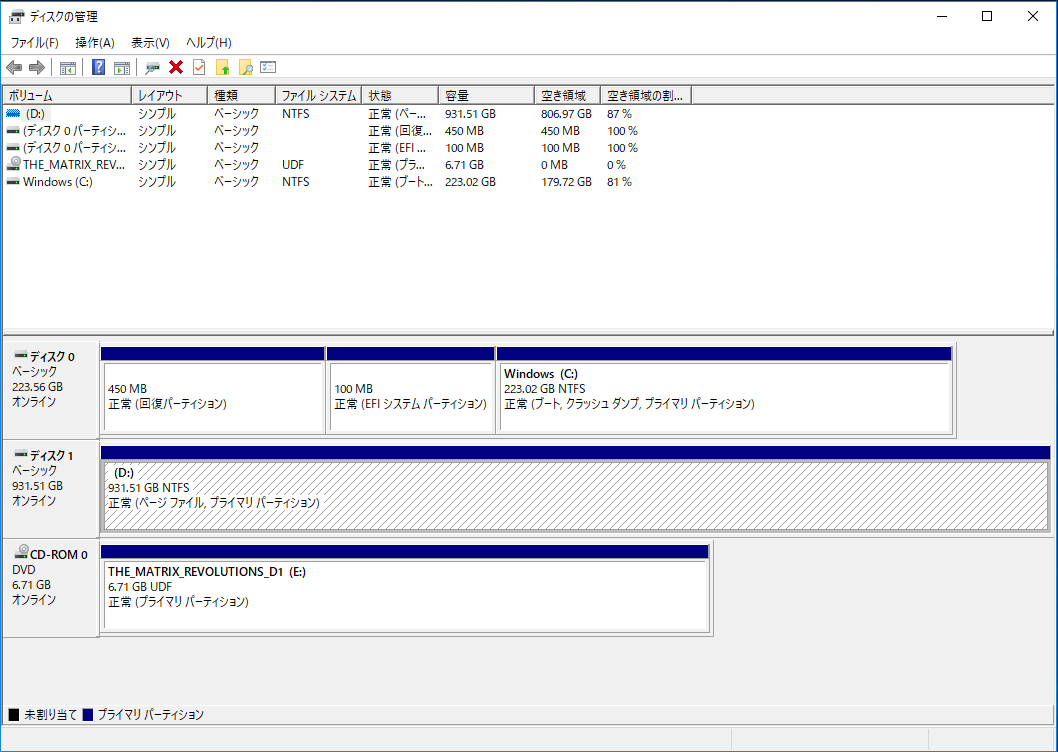Minimize the Disk Management window
The height and width of the screenshot is (752, 1058).
click(x=943, y=16)
